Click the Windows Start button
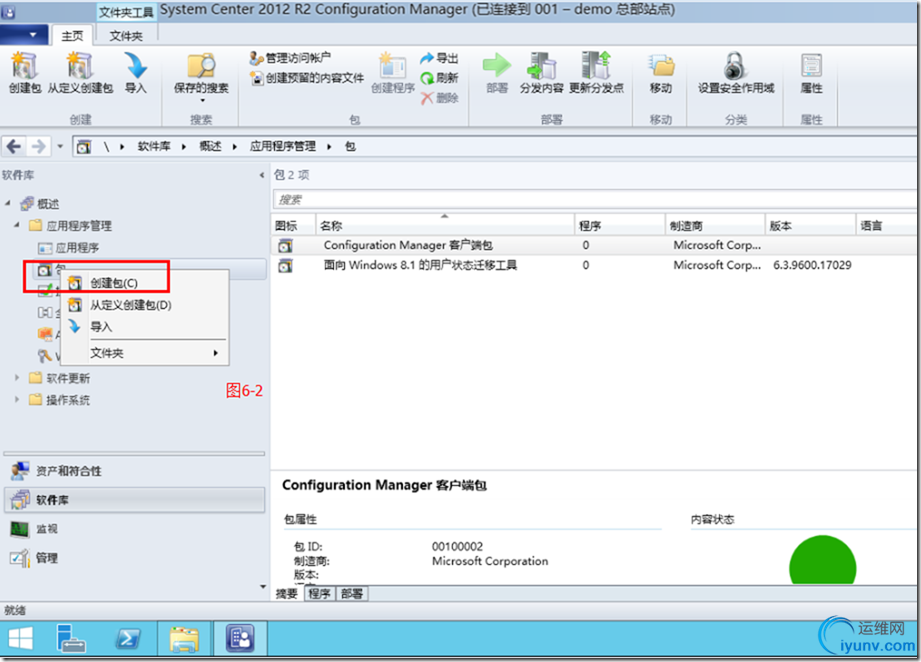Image resolution: width=921 pixels, height=662 pixels. click(x=21, y=638)
